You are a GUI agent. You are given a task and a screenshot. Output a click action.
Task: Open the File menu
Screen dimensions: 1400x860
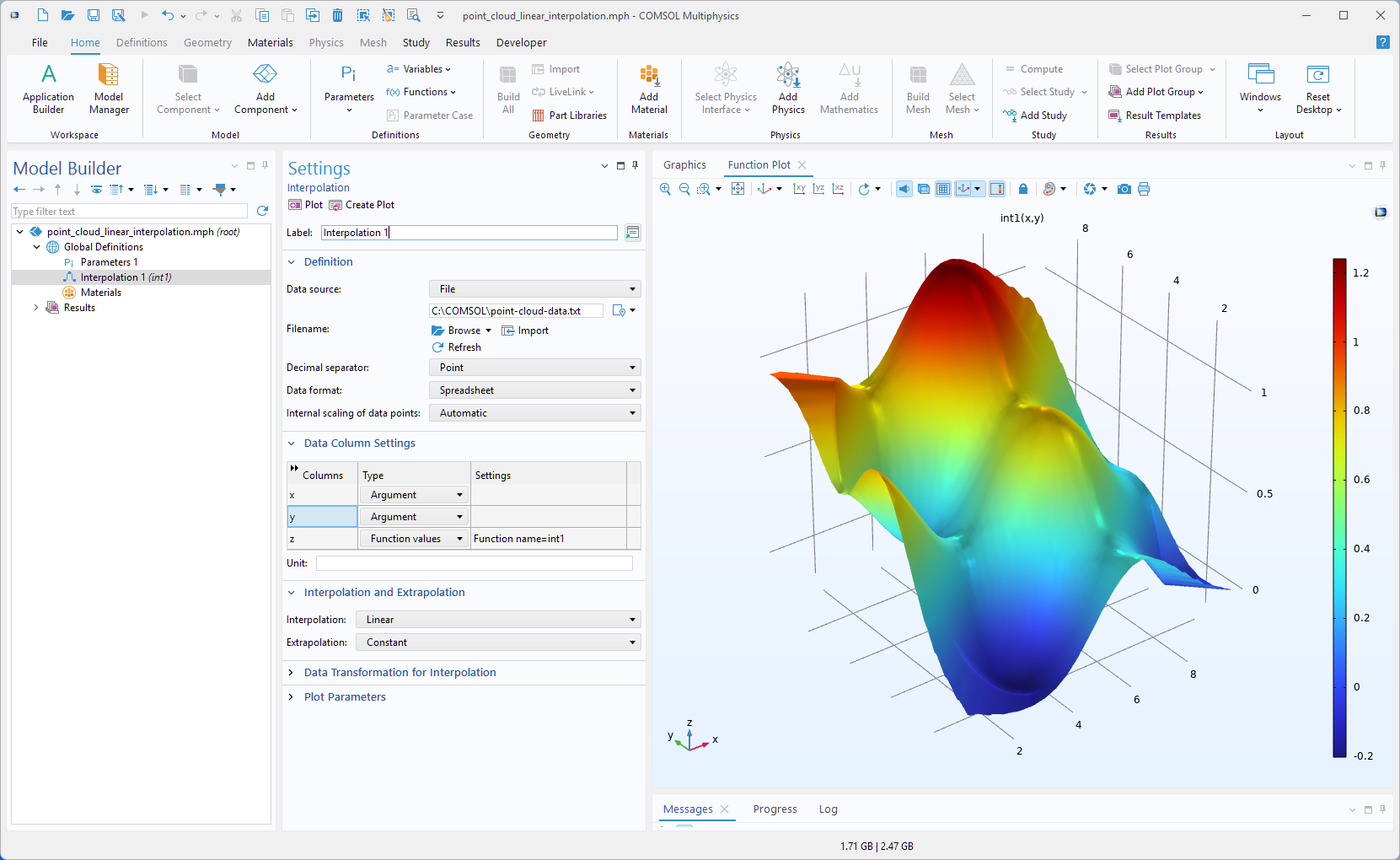tap(40, 42)
